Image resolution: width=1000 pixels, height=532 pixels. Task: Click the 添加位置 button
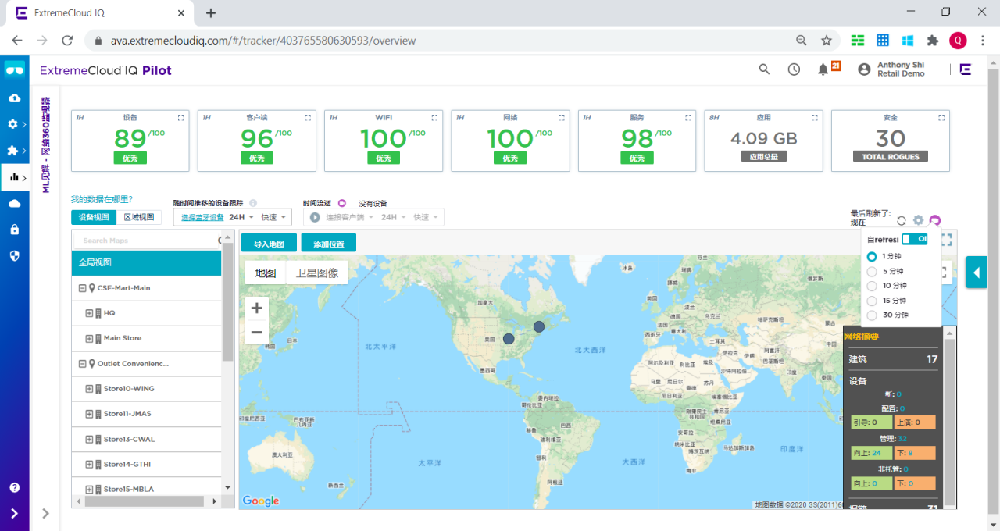(x=328, y=244)
